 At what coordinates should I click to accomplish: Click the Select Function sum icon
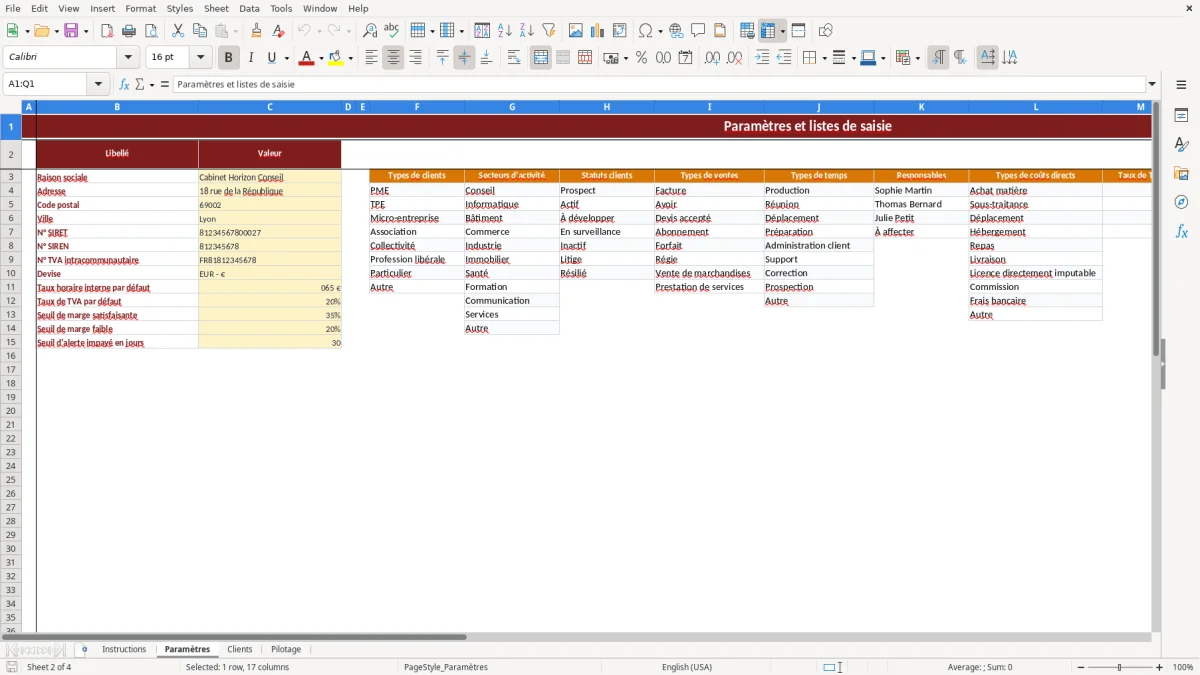click(140, 84)
